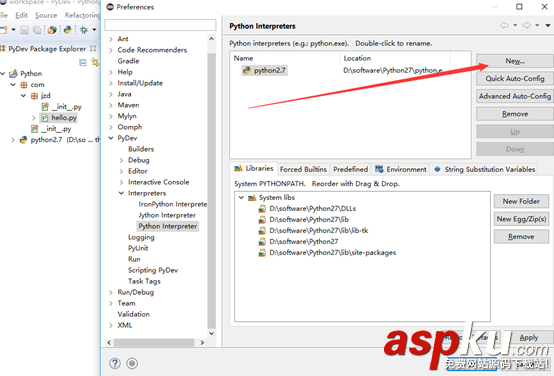Screen dimensions: 554x376
Task: Click the forward navigation arrow icon
Action: pyautogui.click(x=526, y=25)
